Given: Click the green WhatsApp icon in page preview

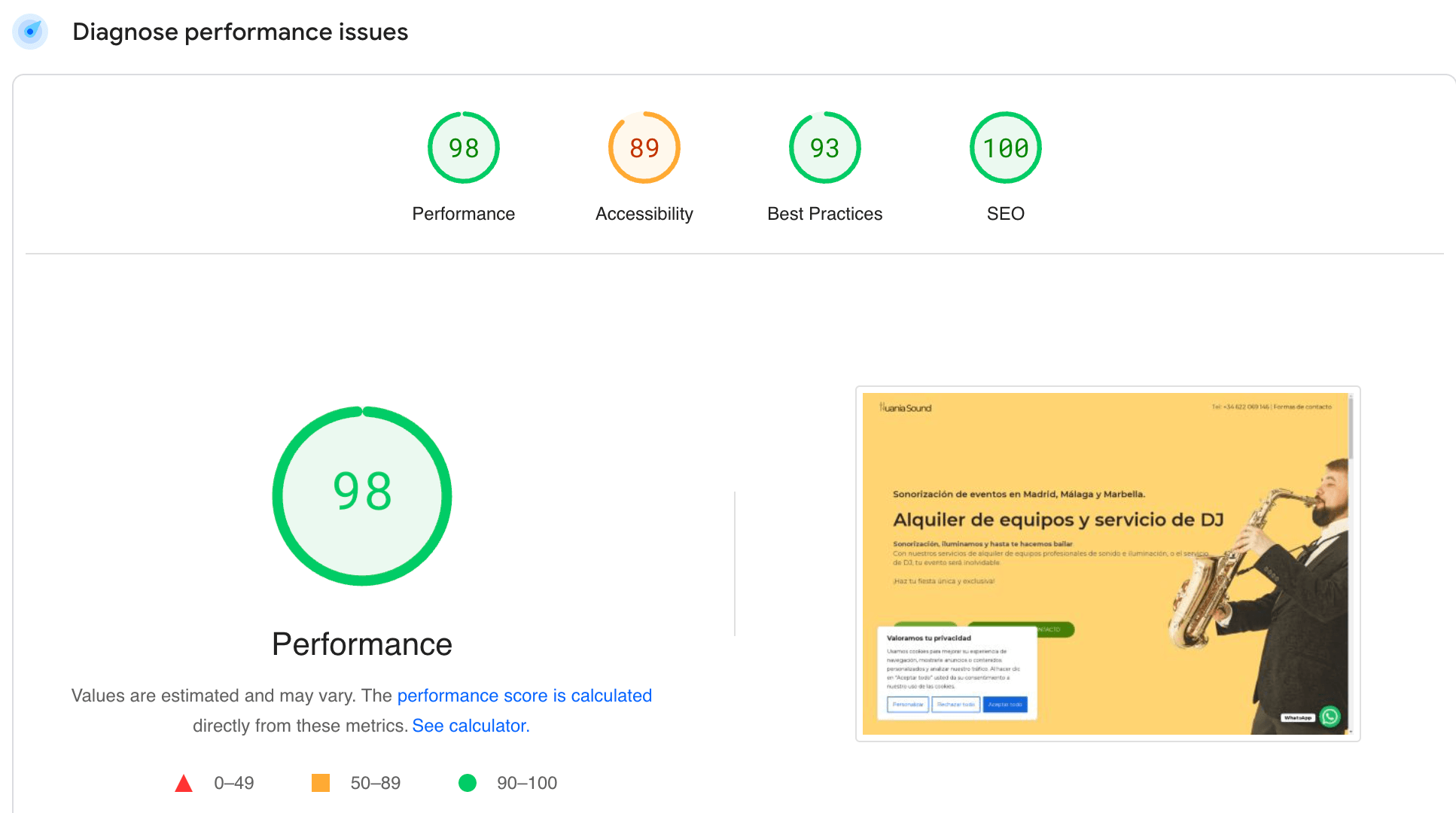Looking at the screenshot, I should pos(1330,717).
